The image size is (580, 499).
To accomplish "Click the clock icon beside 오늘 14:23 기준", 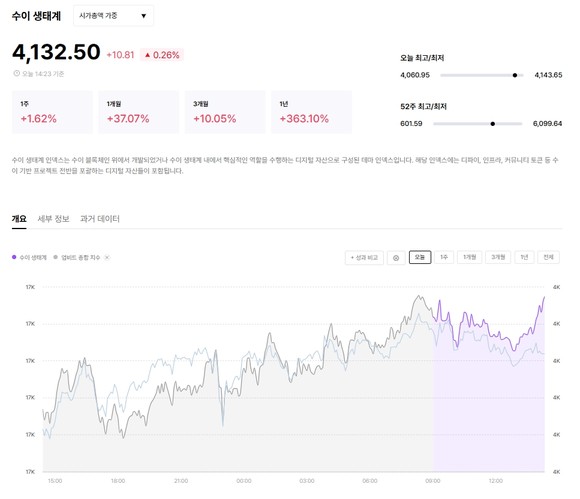I will [x=17, y=73].
